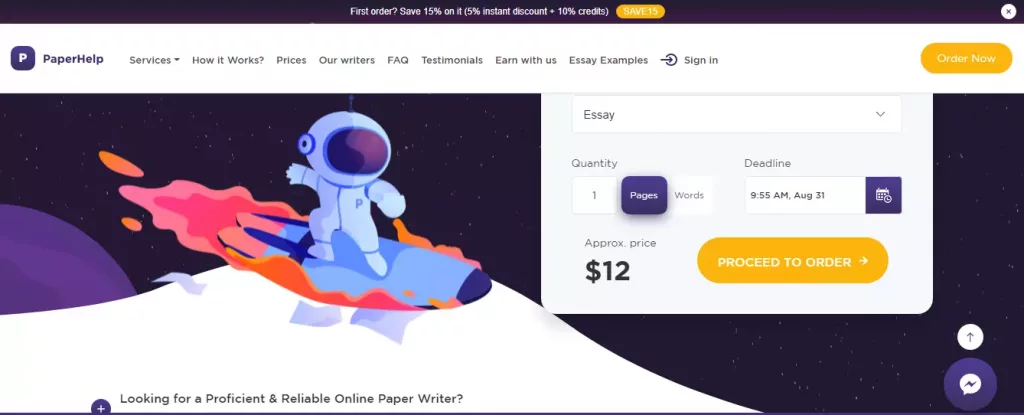The image size is (1024, 415).
Task: Click the Order Now button
Action: pyautogui.click(x=966, y=58)
